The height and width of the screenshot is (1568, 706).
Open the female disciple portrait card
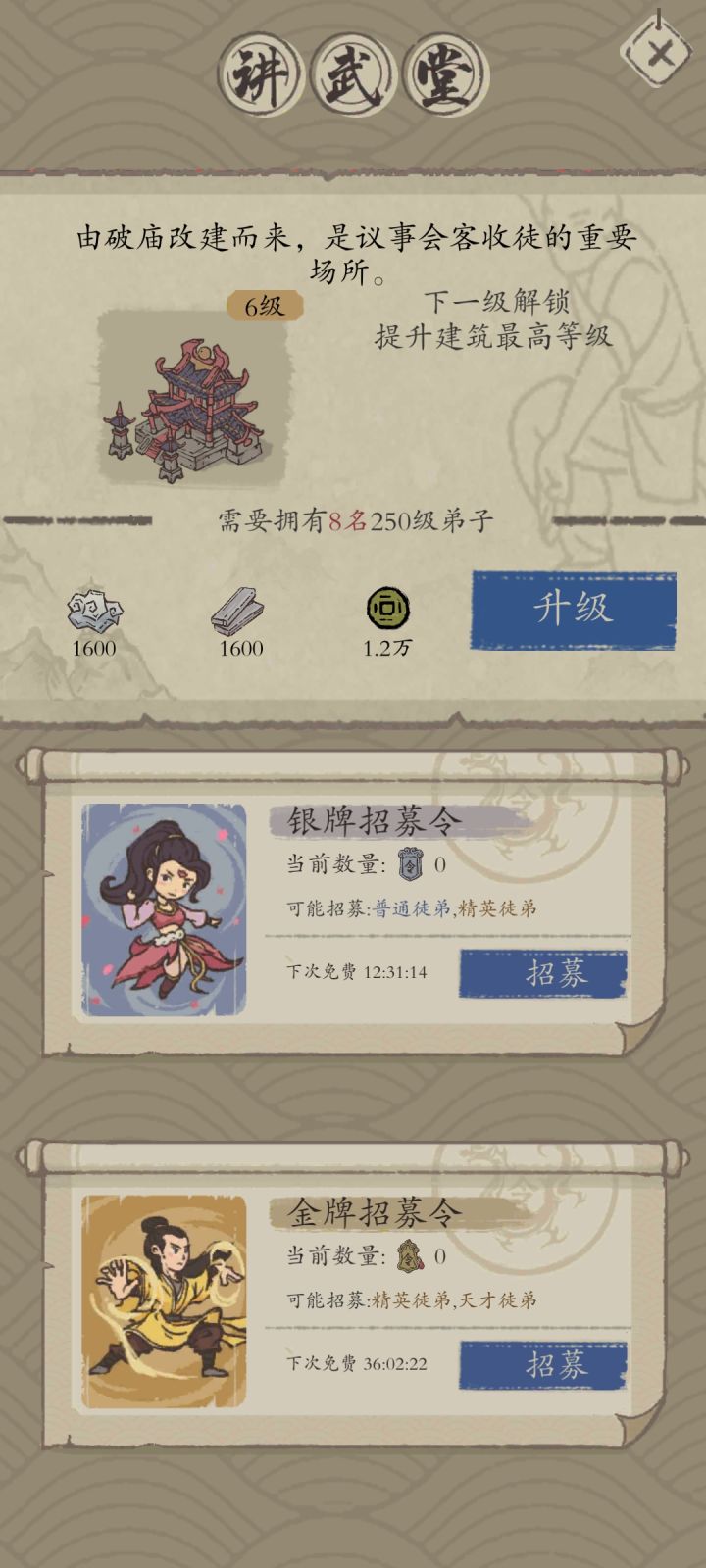[x=164, y=909]
